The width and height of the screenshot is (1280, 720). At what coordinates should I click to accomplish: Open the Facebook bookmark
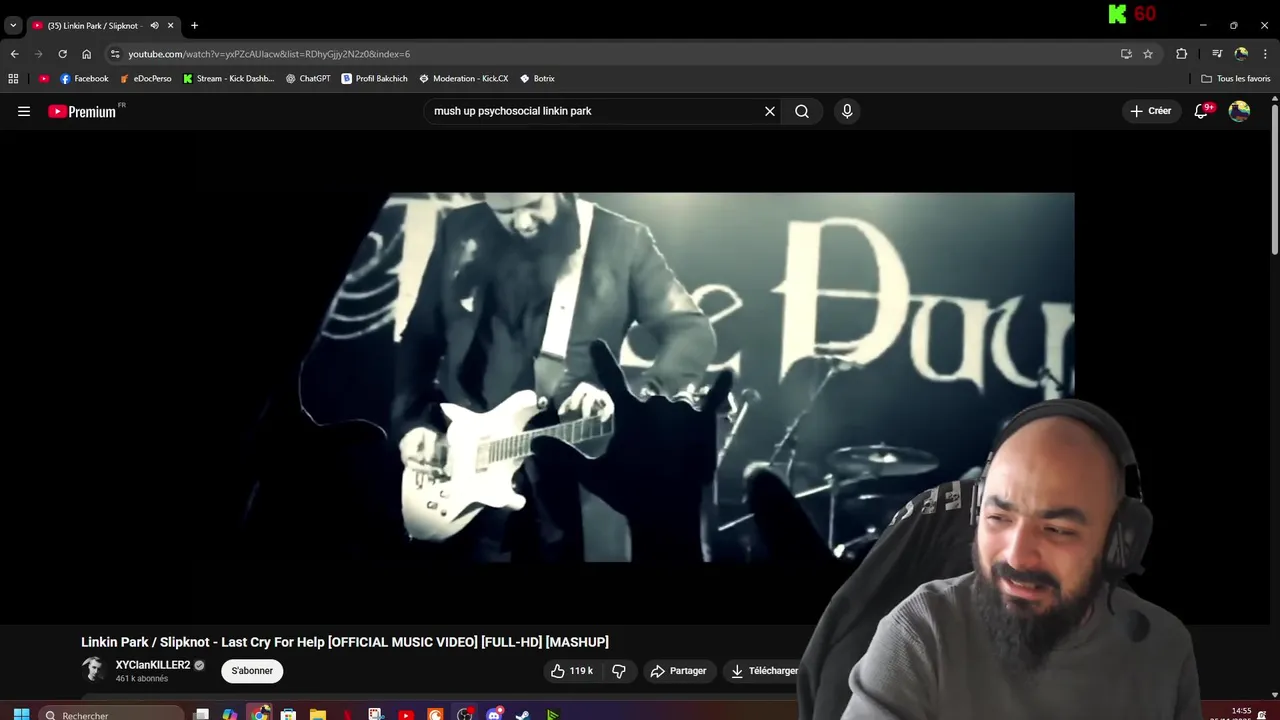click(84, 78)
